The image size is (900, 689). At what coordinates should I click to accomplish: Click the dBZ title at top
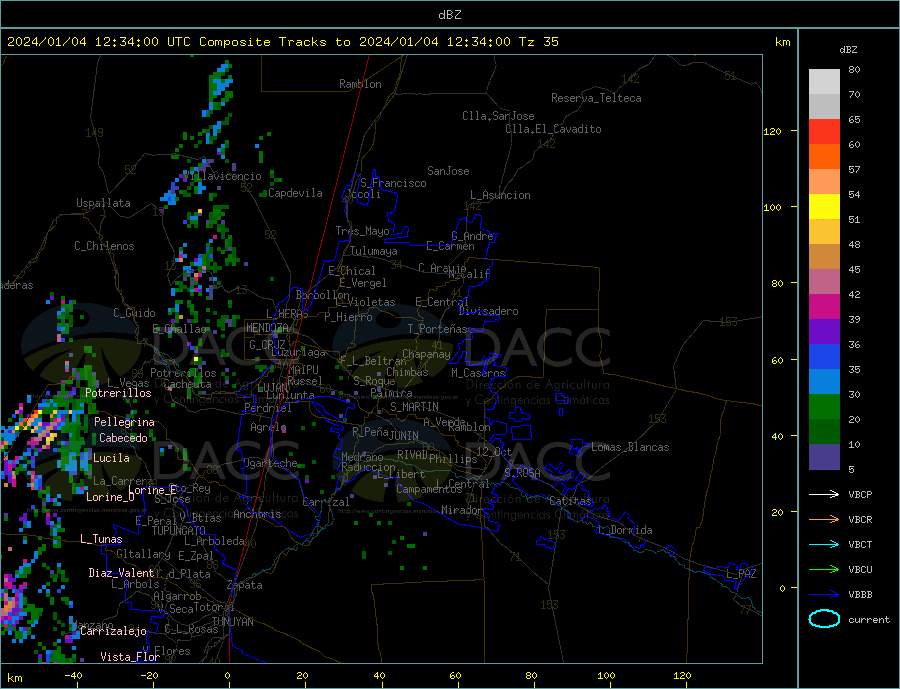pos(449,15)
